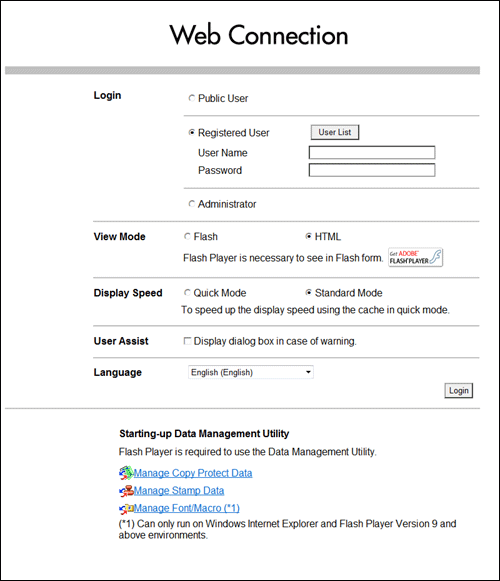Viewport: 500px width, 581px height.
Task: Click the User List button
Action: (x=335, y=132)
